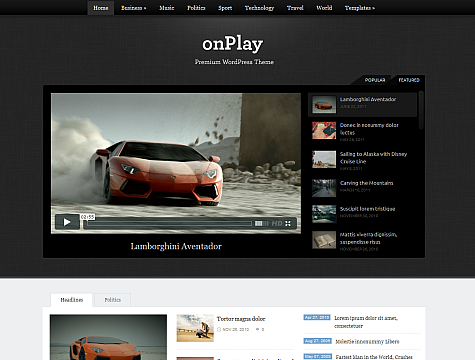Expand the Templates menu dropdown

pyautogui.click(x=360, y=8)
